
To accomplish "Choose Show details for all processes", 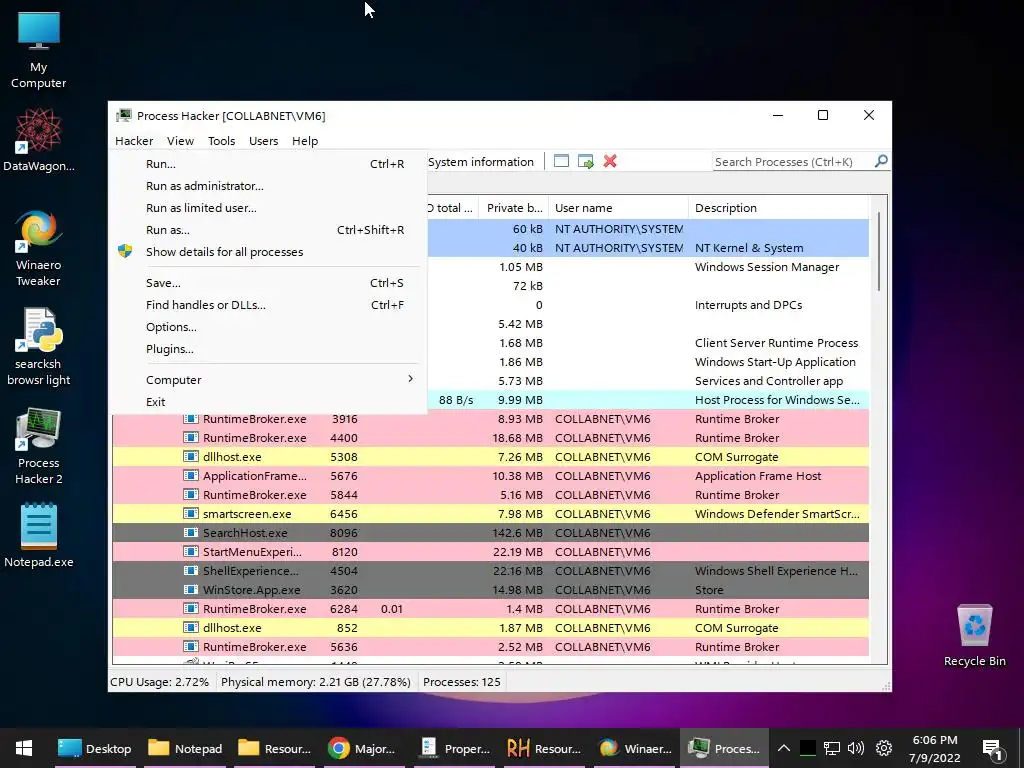I will [268, 251].
